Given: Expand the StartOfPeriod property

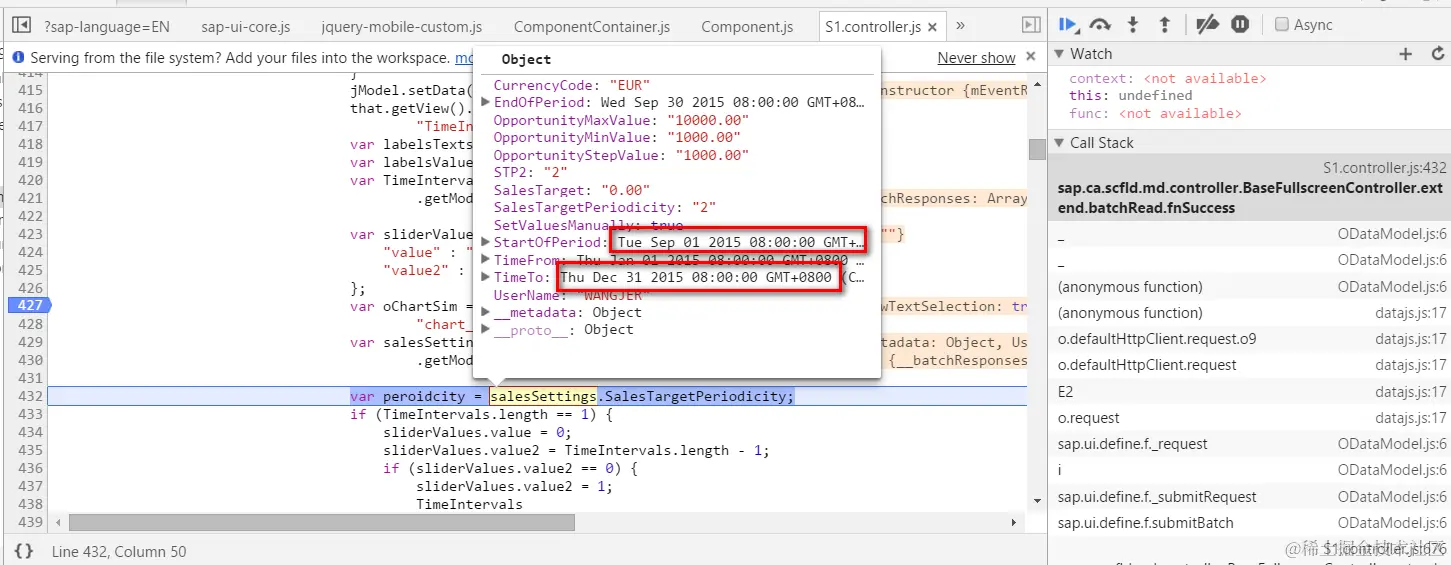Looking at the screenshot, I should [486, 243].
